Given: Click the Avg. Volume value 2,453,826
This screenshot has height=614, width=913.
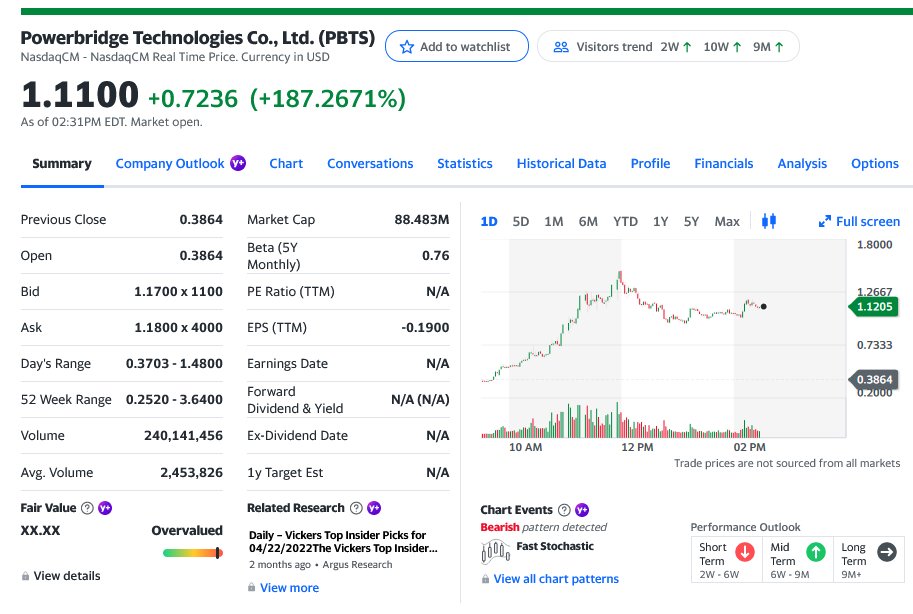Looking at the screenshot, I should (192, 472).
